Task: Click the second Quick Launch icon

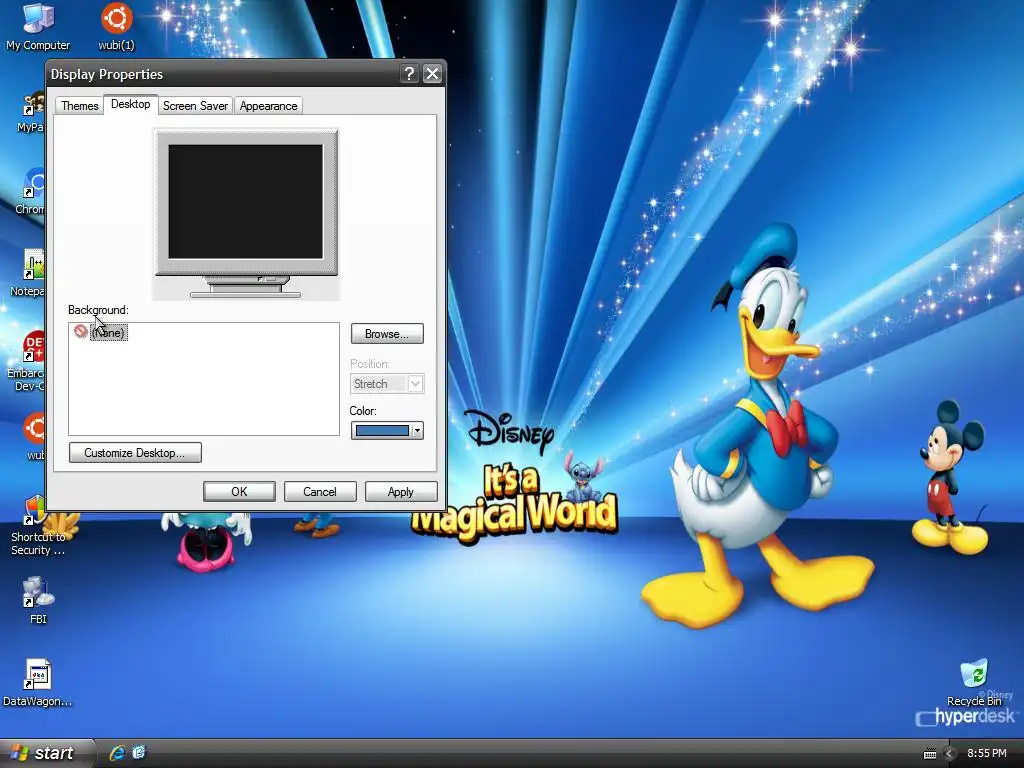Action: click(139, 753)
